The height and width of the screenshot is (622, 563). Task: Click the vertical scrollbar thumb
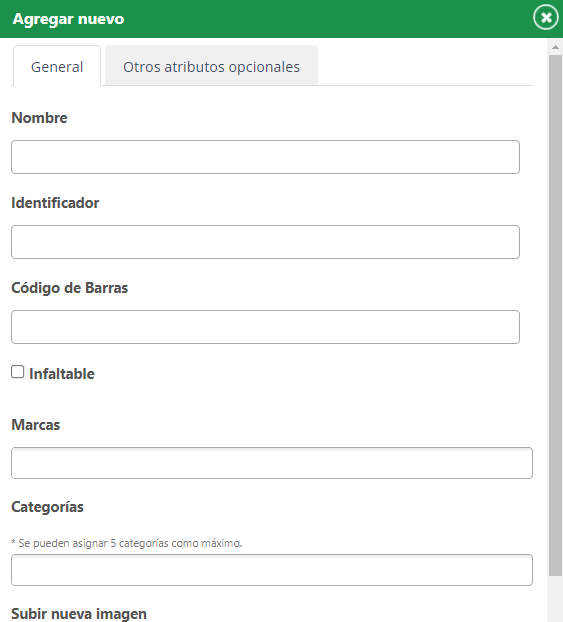point(555,315)
